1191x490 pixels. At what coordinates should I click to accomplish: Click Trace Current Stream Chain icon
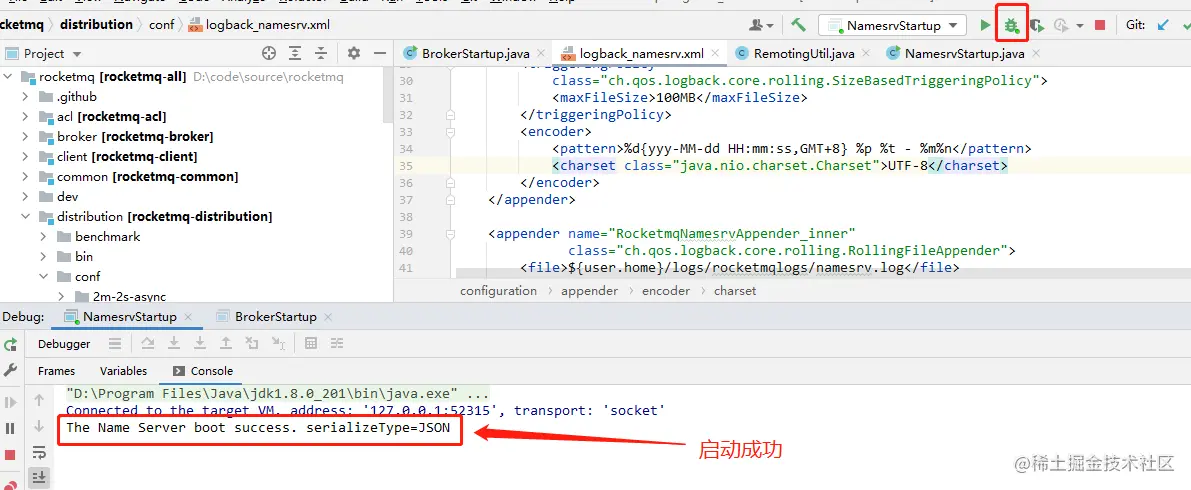[x=336, y=344]
